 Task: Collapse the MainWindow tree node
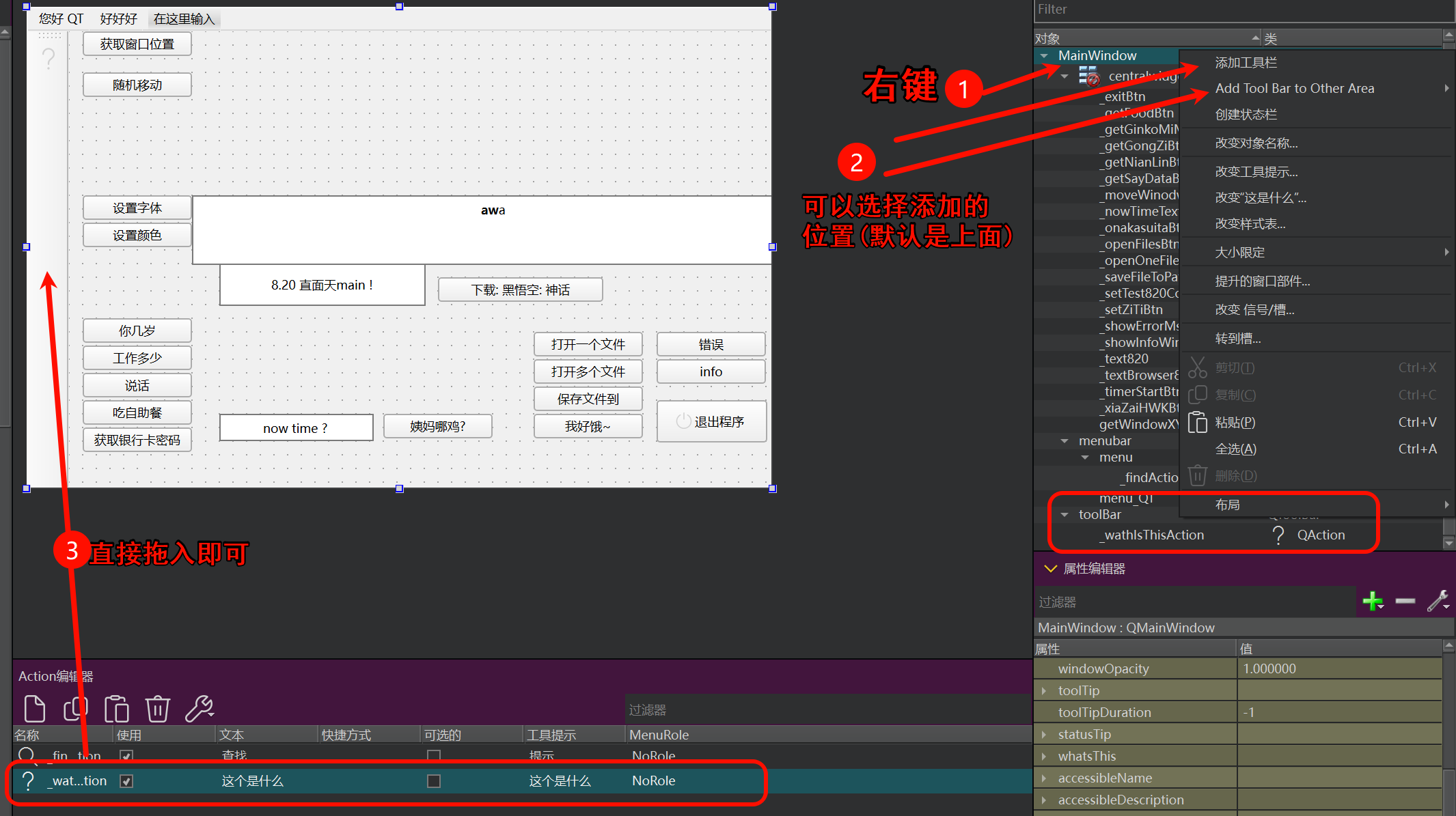(x=1044, y=56)
